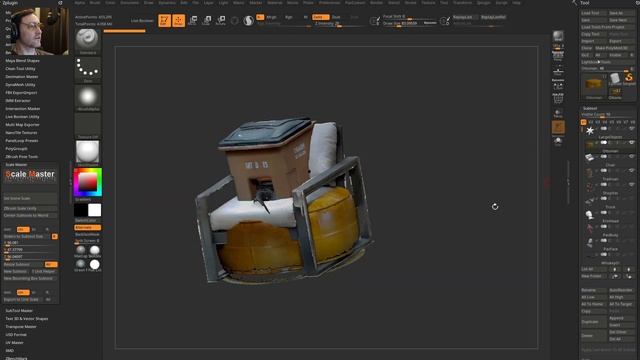Click the BPR render sphere icon

pos(558,36)
